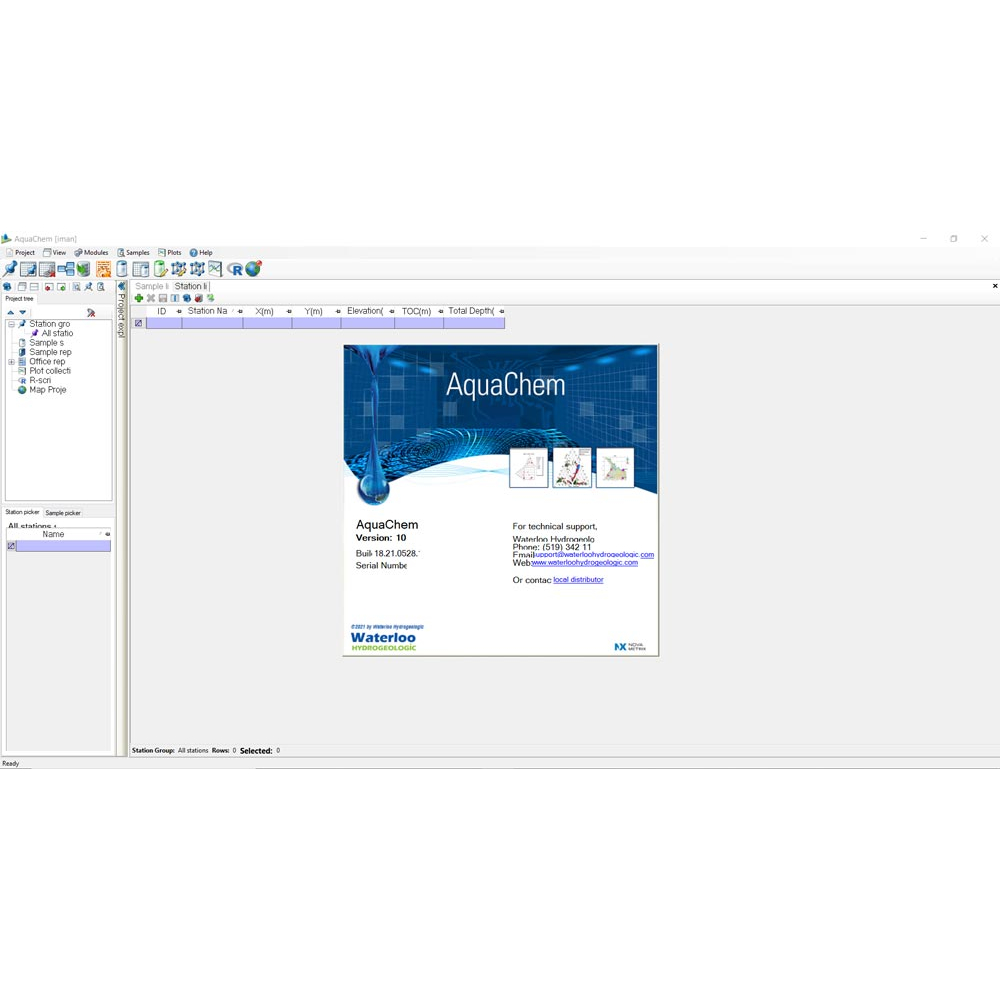Click the R script toolbar icon
This screenshot has height=1000, width=1000.
pyautogui.click(x=235, y=269)
